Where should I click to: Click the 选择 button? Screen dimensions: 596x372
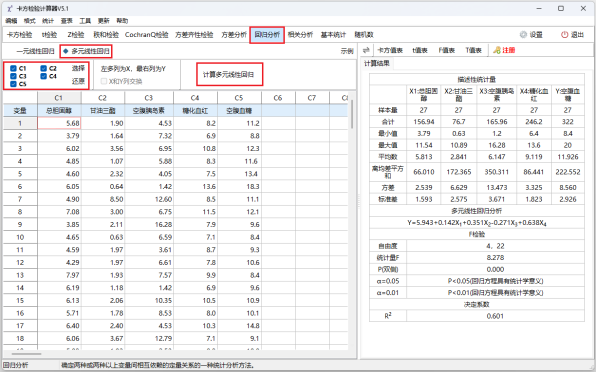point(78,68)
